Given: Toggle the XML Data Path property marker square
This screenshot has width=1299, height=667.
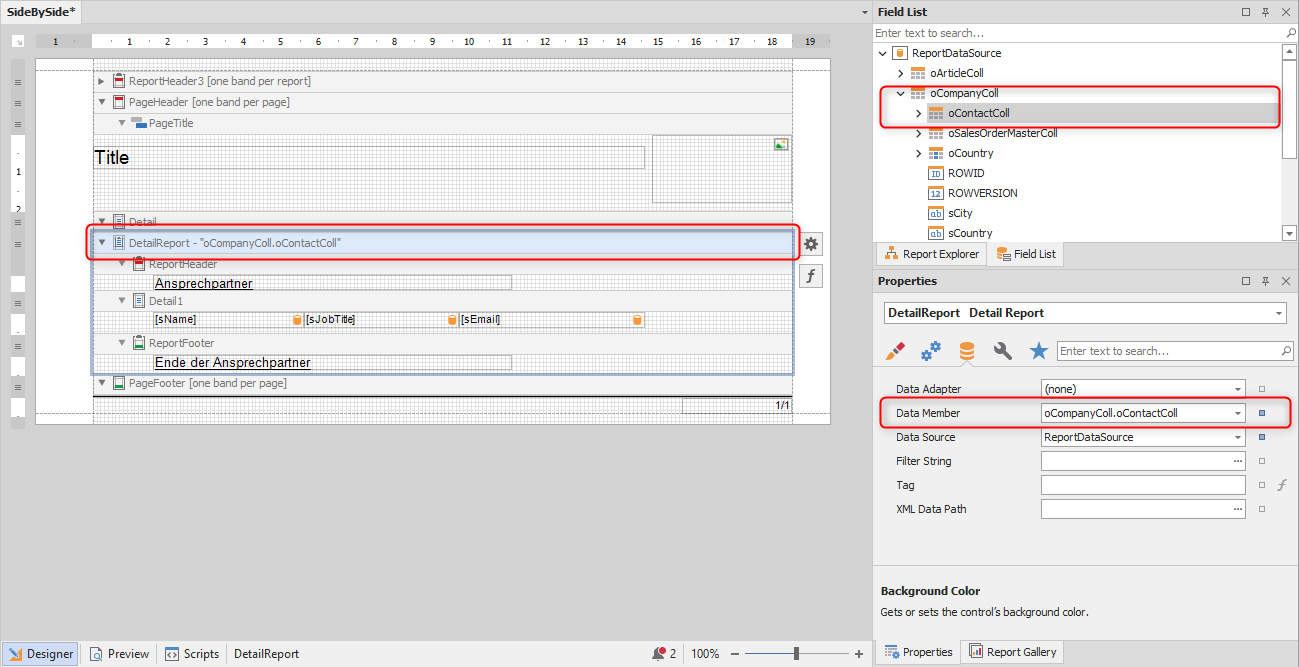Looking at the screenshot, I should (x=1262, y=509).
